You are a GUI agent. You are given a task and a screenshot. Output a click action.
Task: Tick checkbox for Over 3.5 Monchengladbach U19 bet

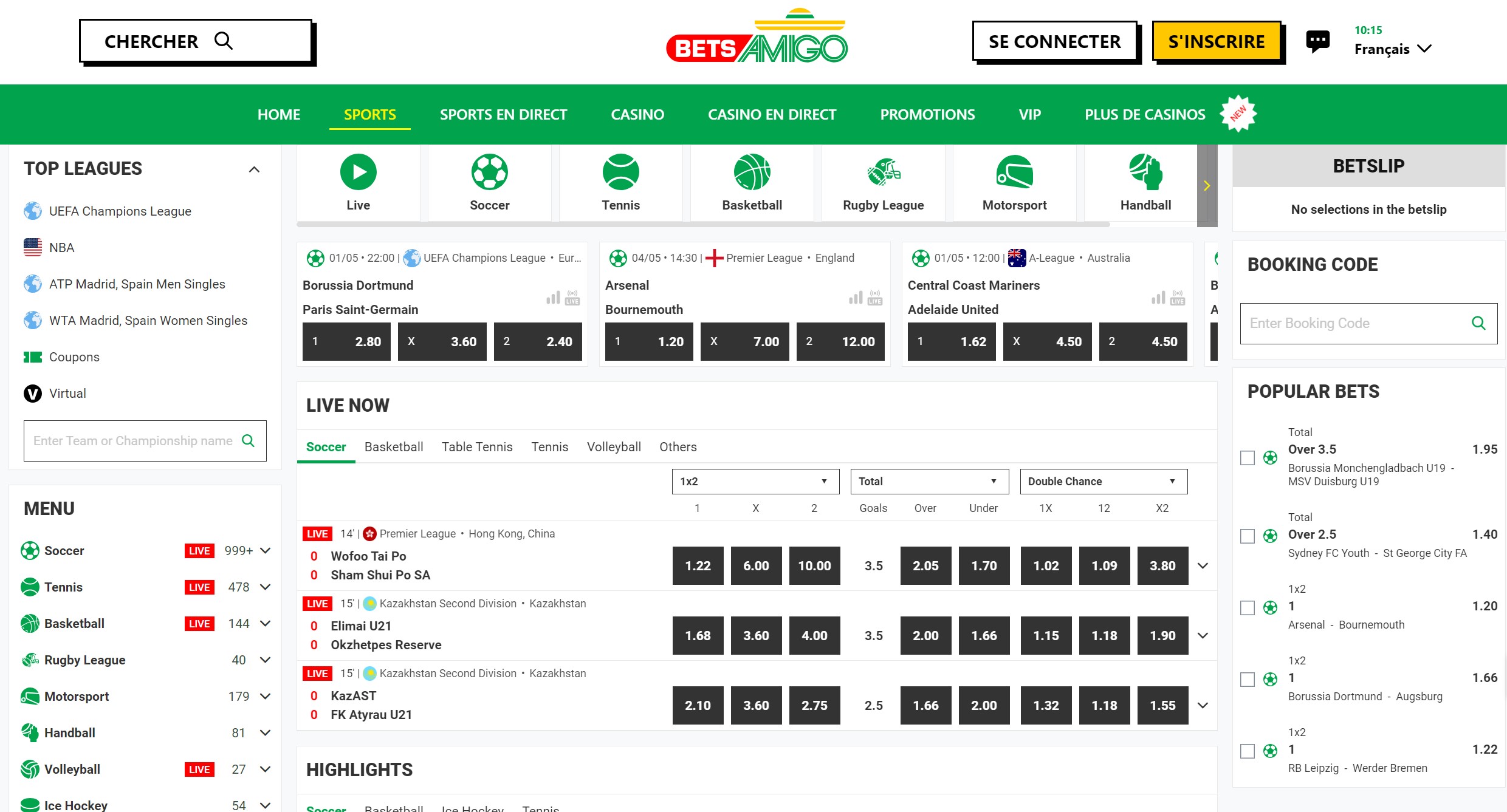tap(1248, 457)
